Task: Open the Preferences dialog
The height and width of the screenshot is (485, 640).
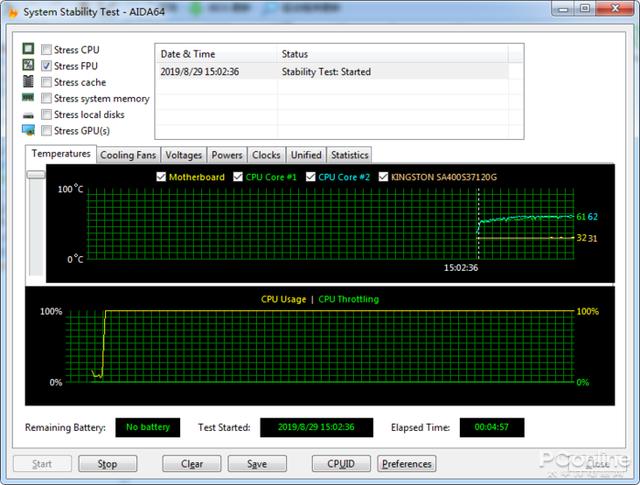Action: click(407, 464)
